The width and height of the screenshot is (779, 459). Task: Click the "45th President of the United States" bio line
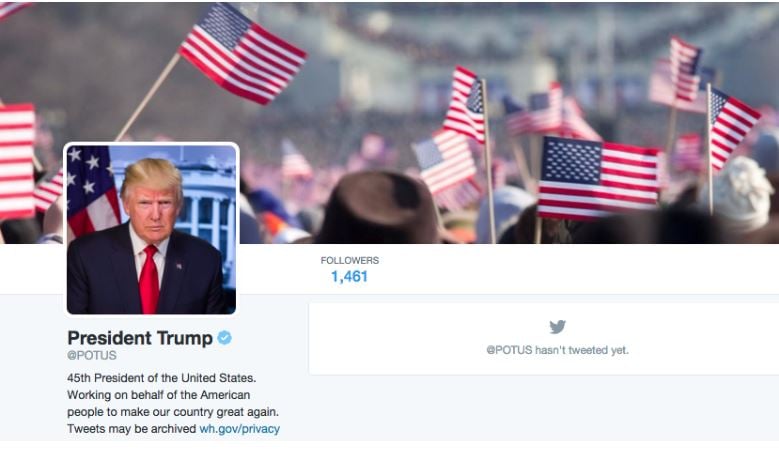(x=161, y=378)
